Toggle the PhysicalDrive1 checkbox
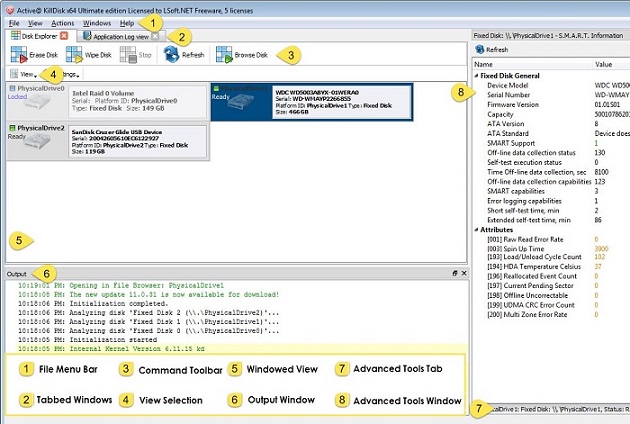Image resolution: width=630 pixels, height=424 pixels. [216, 88]
